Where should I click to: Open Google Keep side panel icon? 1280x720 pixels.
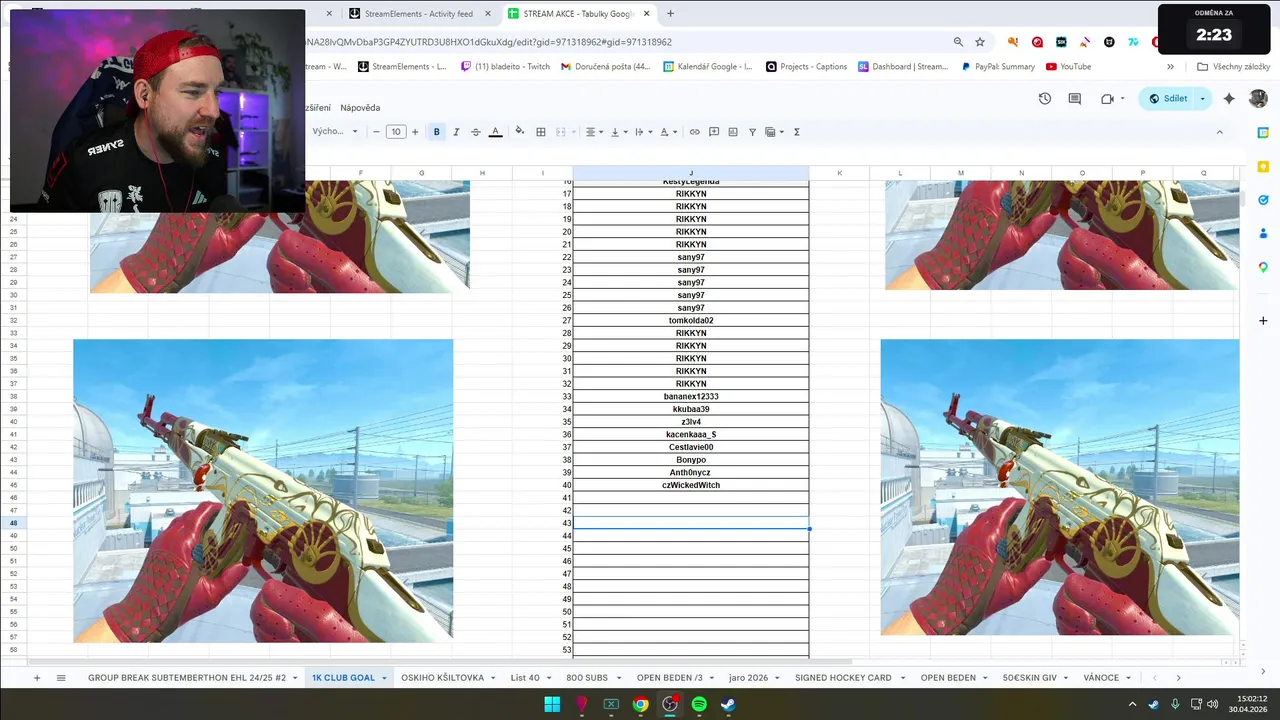[1263, 166]
